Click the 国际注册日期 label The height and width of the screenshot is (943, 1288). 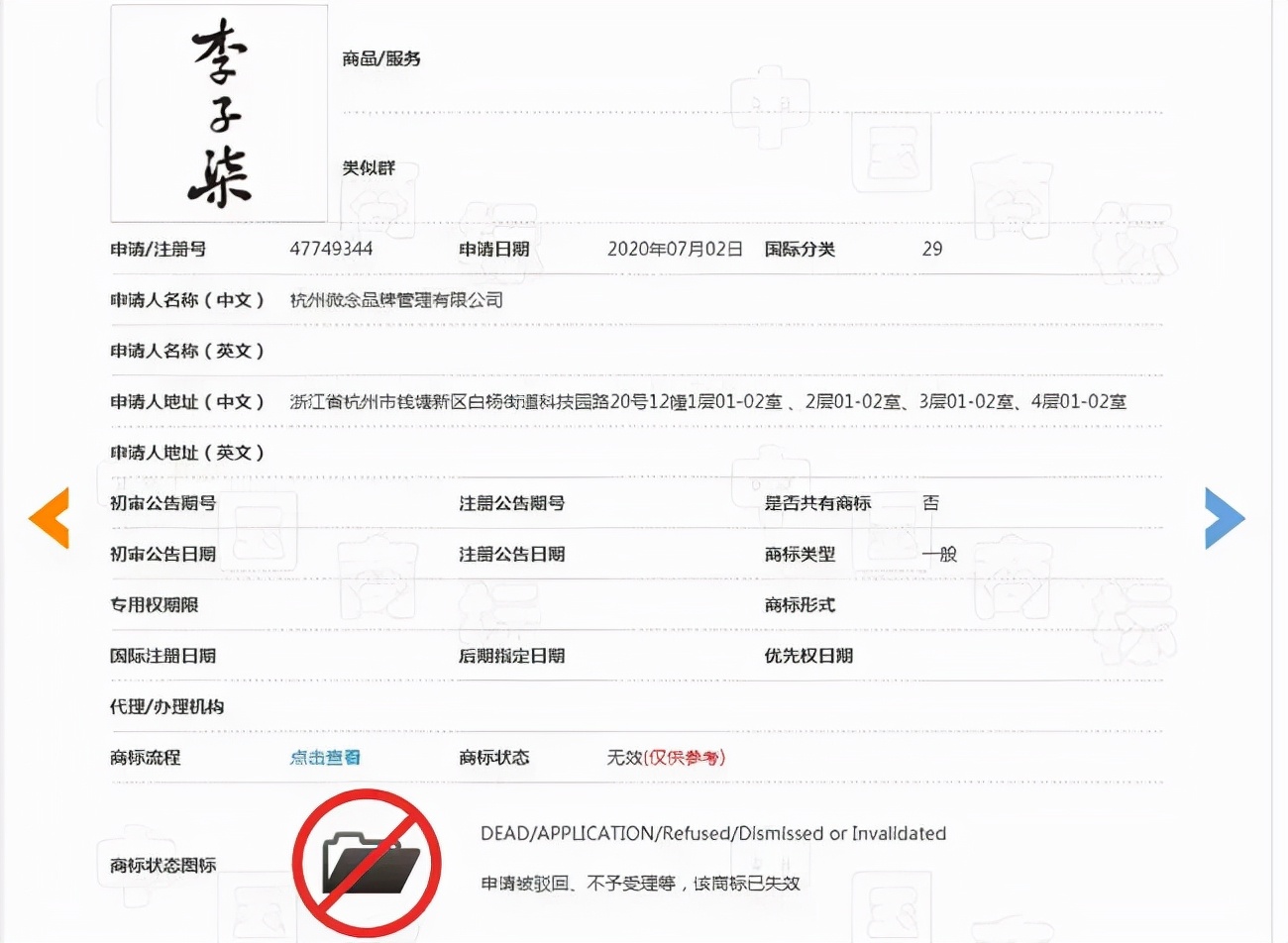click(162, 656)
